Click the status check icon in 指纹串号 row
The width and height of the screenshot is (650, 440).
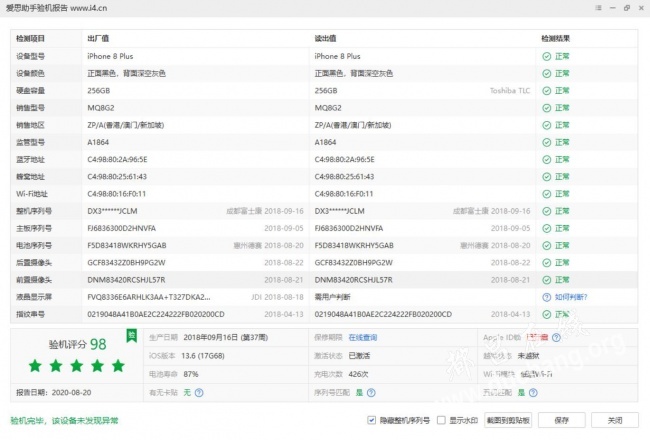547,314
